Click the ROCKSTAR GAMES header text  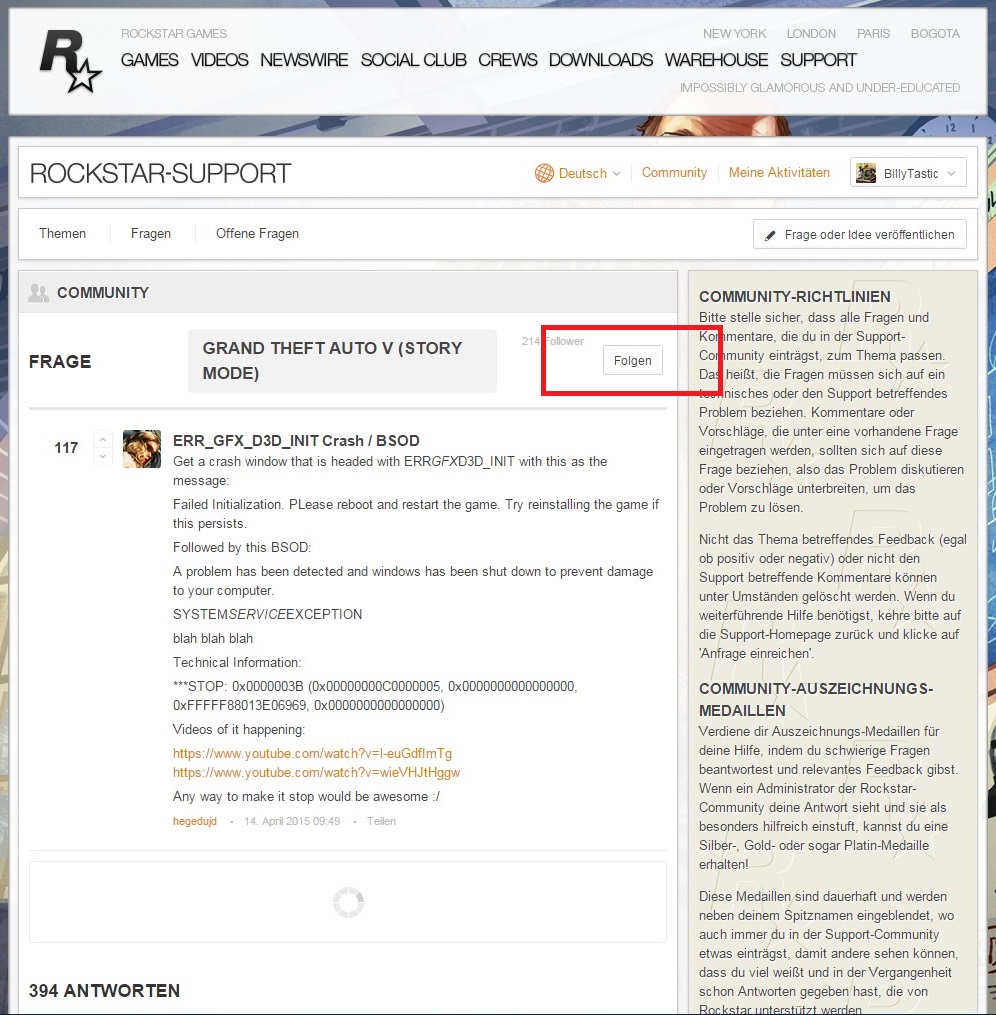[x=174, y=34]
